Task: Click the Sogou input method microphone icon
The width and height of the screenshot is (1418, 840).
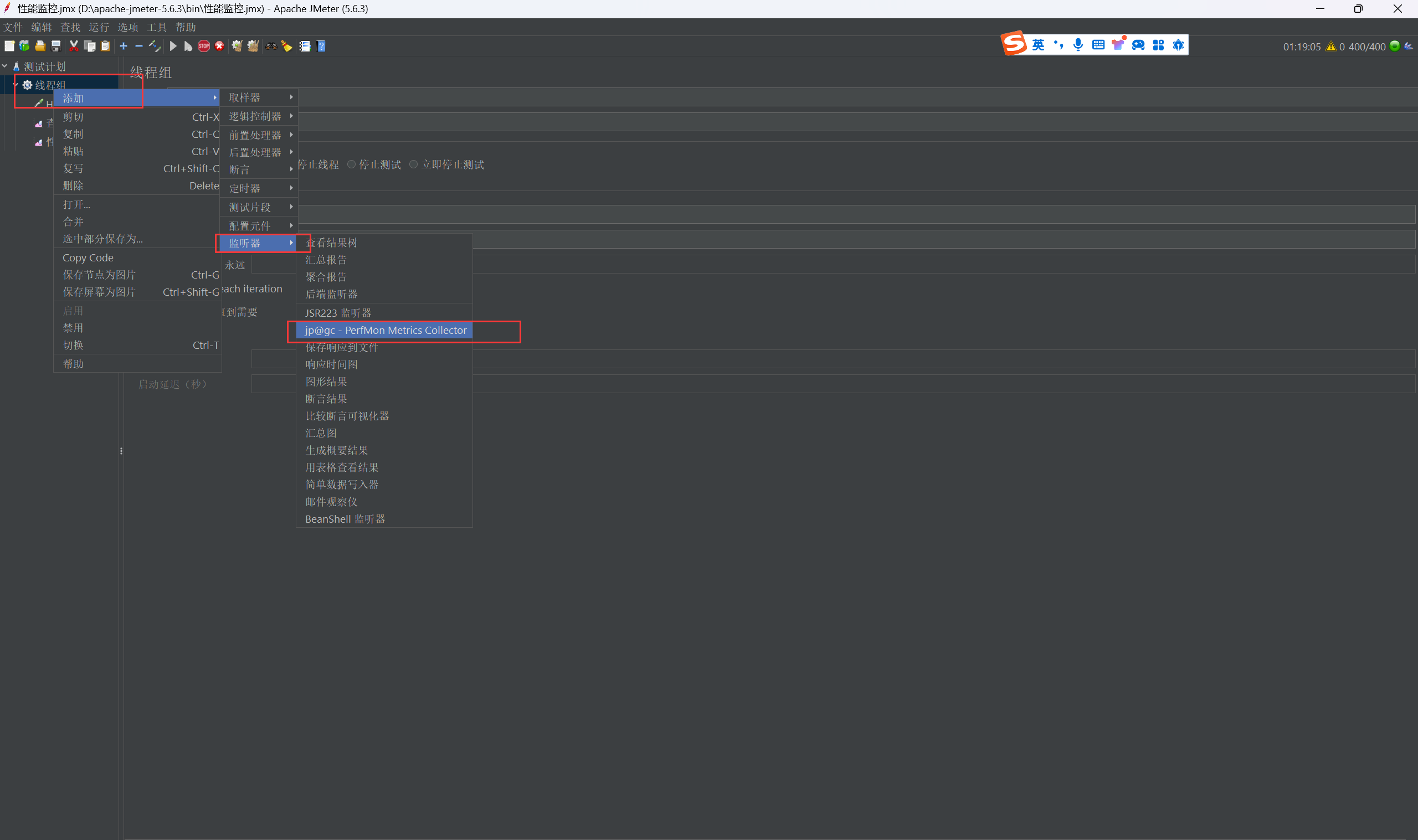Action: pos(1078,45)
